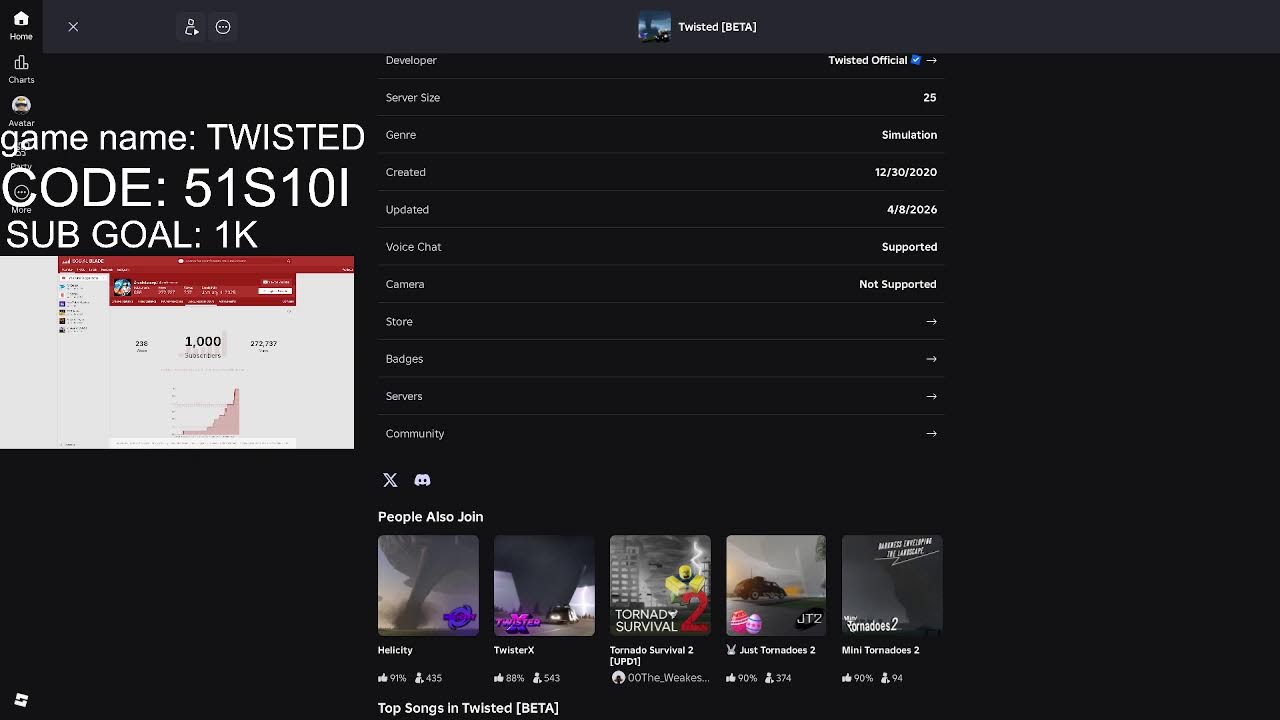
Task: Click the arrow next to the developer name
Action: [931, 60]
